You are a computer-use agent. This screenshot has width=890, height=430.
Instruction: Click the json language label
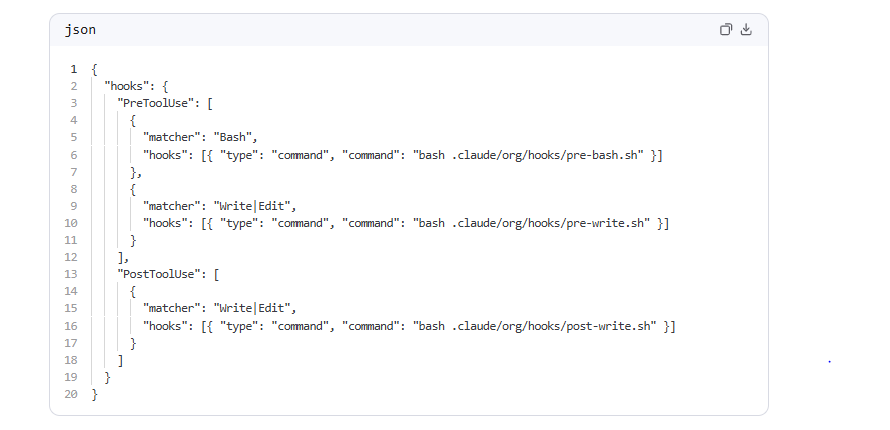click(x=81, y=30)
